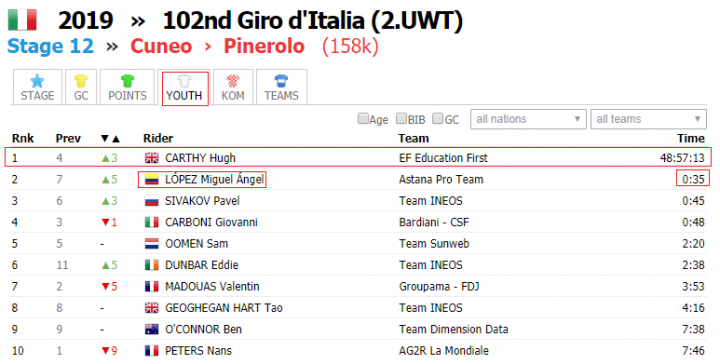
Task: Click the Rnk column header
Action: [x=22, y=138]
